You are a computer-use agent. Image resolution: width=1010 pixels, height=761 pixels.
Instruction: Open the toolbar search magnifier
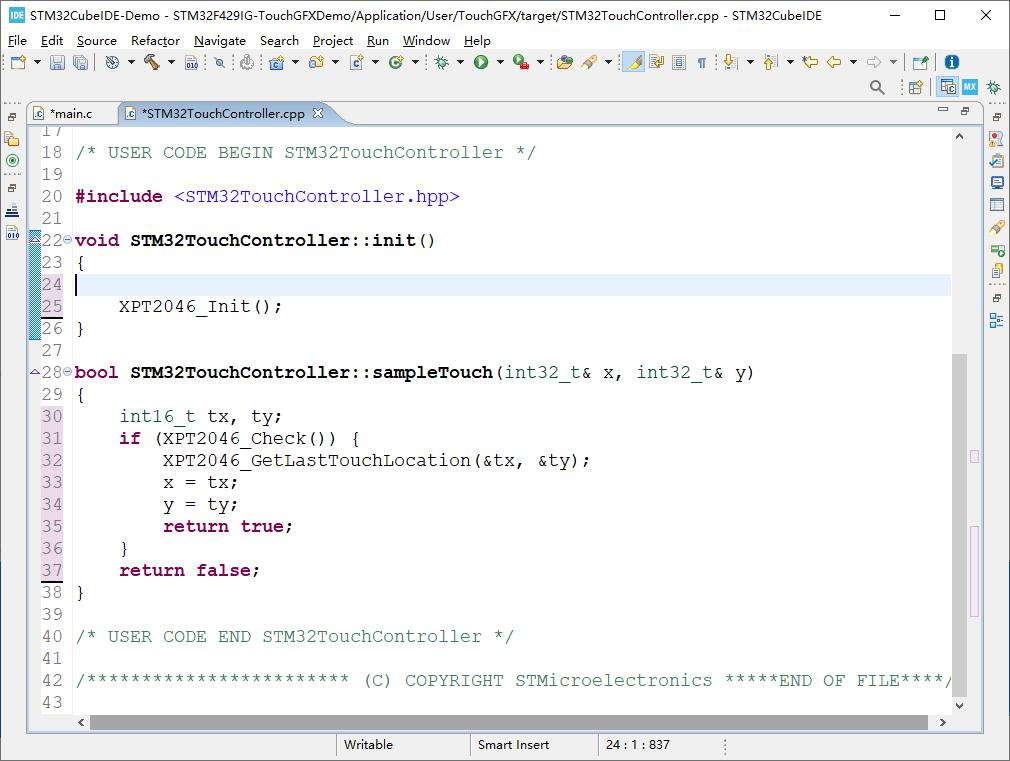pos(877,88)
